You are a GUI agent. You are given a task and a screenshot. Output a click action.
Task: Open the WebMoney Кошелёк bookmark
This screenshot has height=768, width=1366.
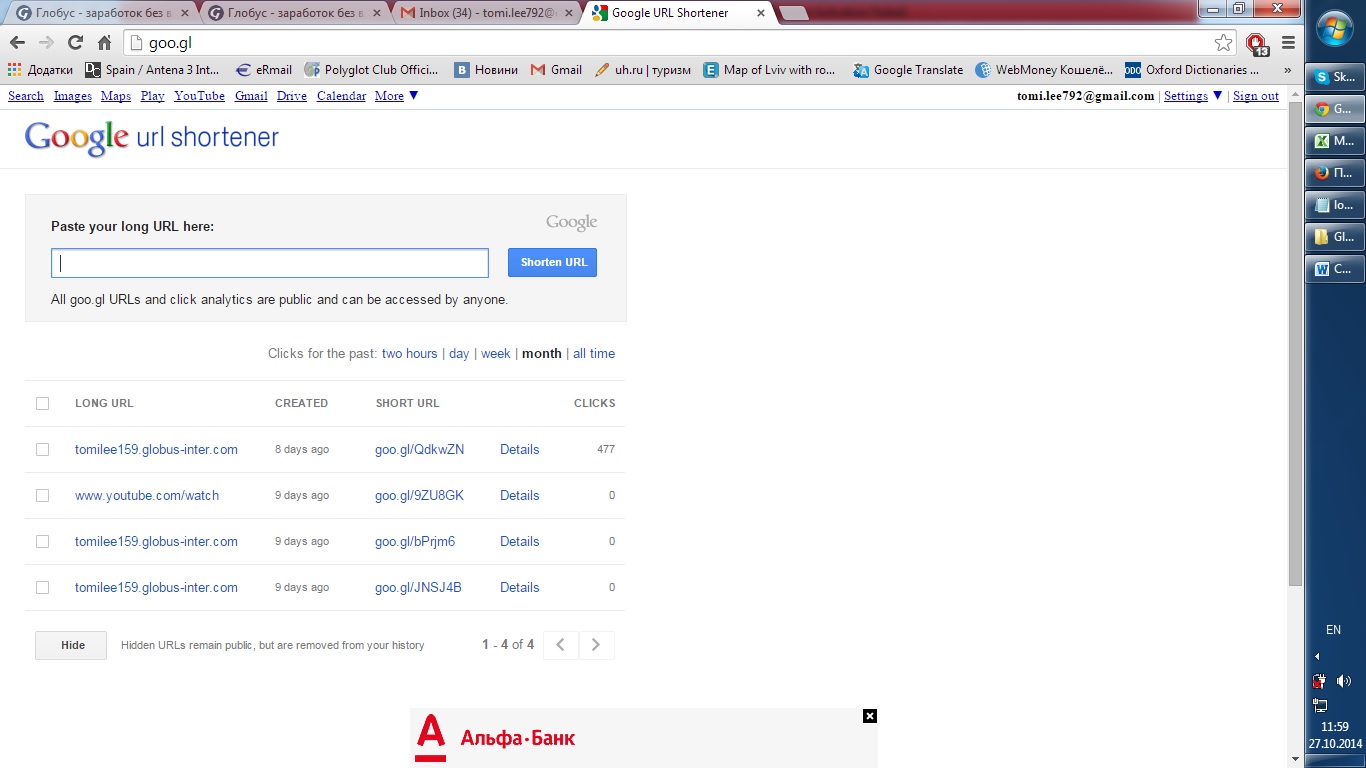(x=1044, y=70)
